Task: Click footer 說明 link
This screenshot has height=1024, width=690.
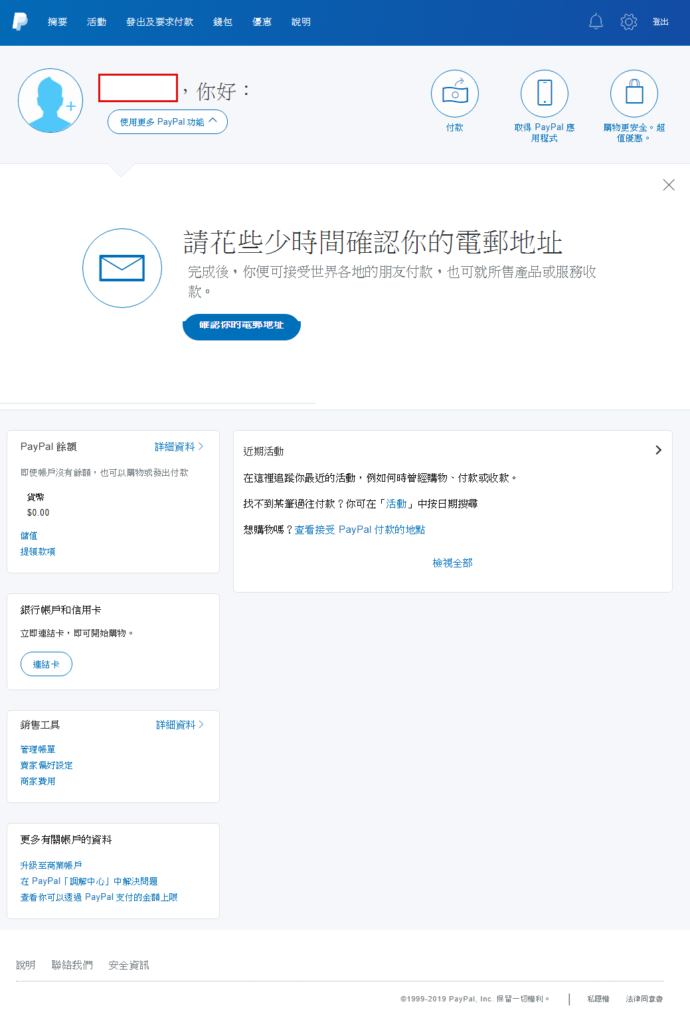Action: pos(25,965)
